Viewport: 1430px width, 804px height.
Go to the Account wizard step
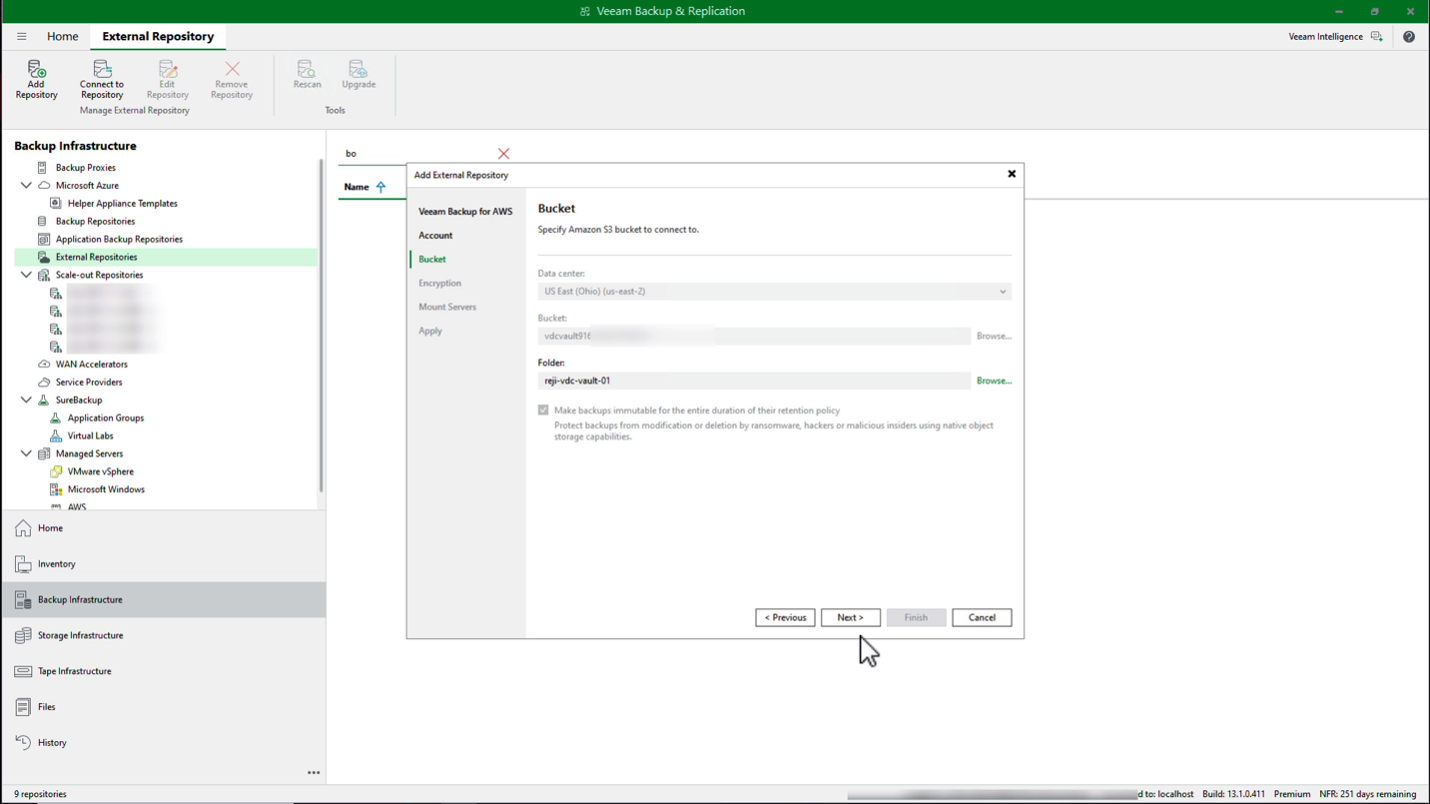(435, 235)
